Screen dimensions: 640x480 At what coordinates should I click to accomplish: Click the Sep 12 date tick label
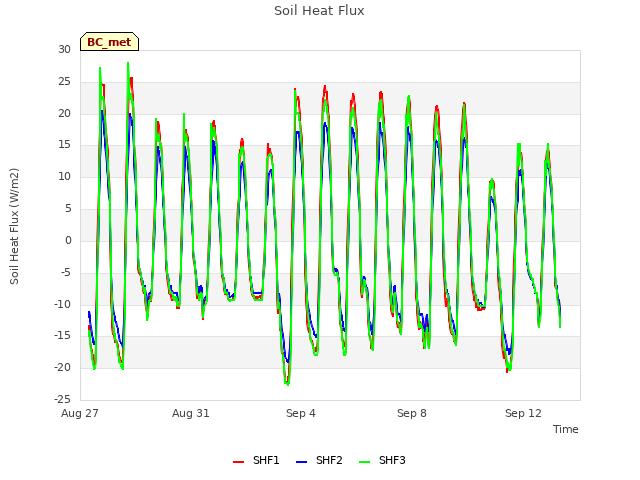(x=523, y=413)
